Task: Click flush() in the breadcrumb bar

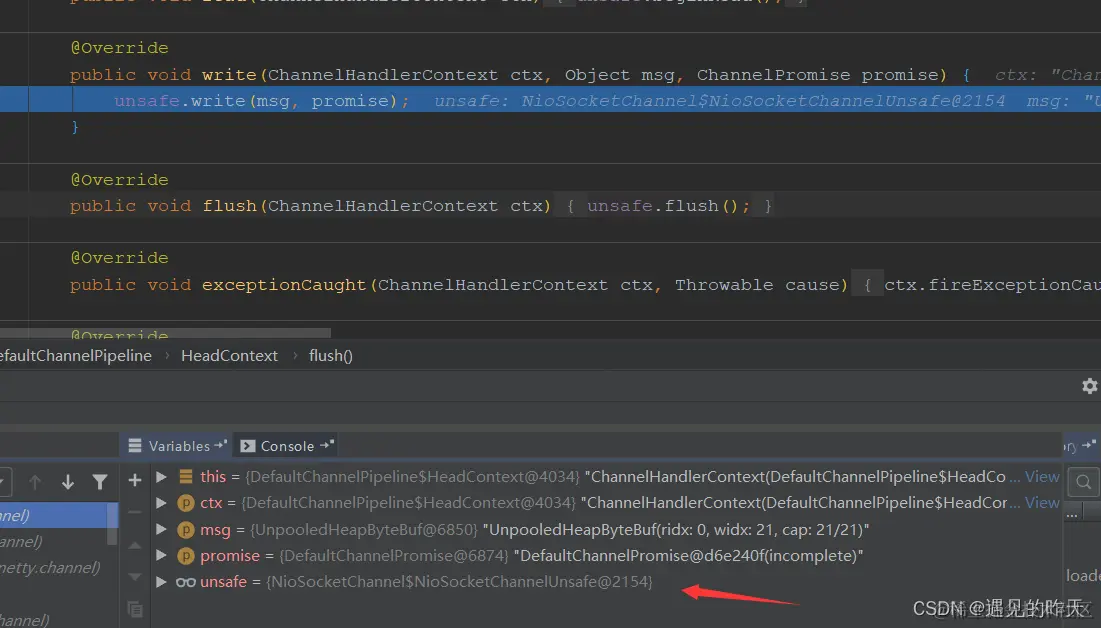Action: coord(331,356)
